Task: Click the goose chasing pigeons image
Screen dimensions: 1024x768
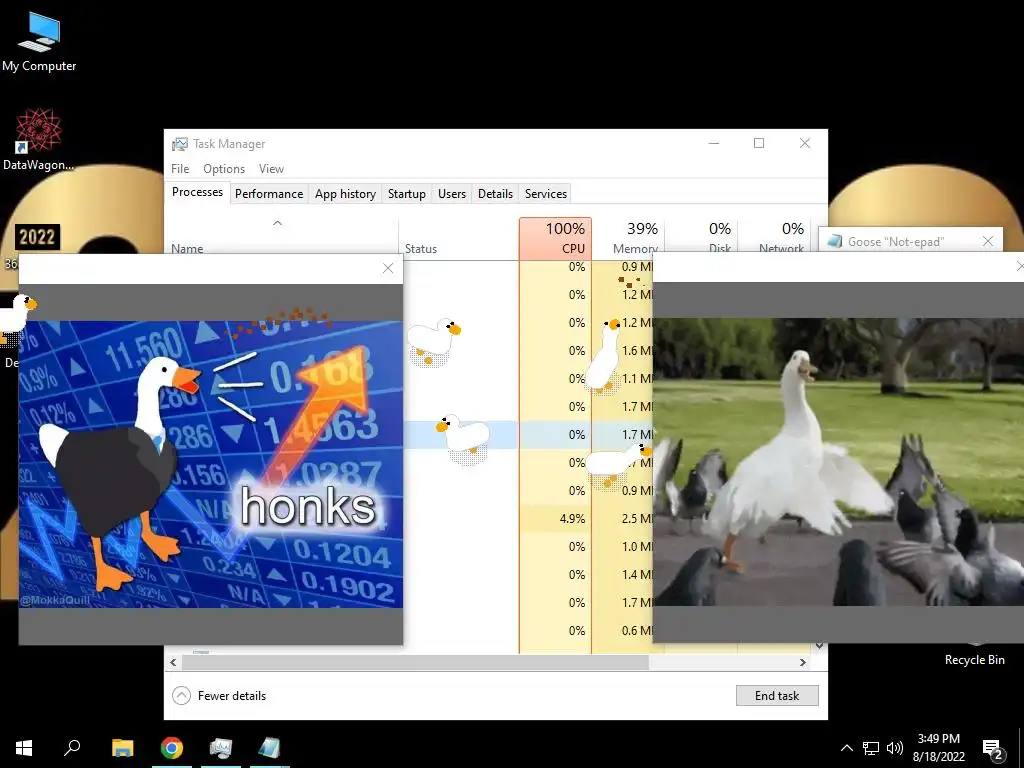Action: click(x=839, y=462)
